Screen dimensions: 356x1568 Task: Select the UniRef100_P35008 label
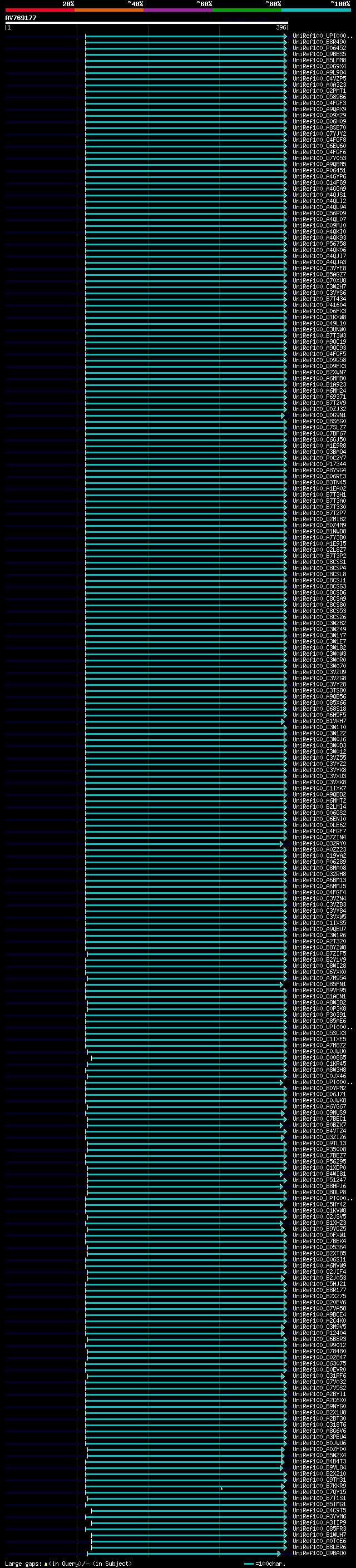[x=319, y=1149]
